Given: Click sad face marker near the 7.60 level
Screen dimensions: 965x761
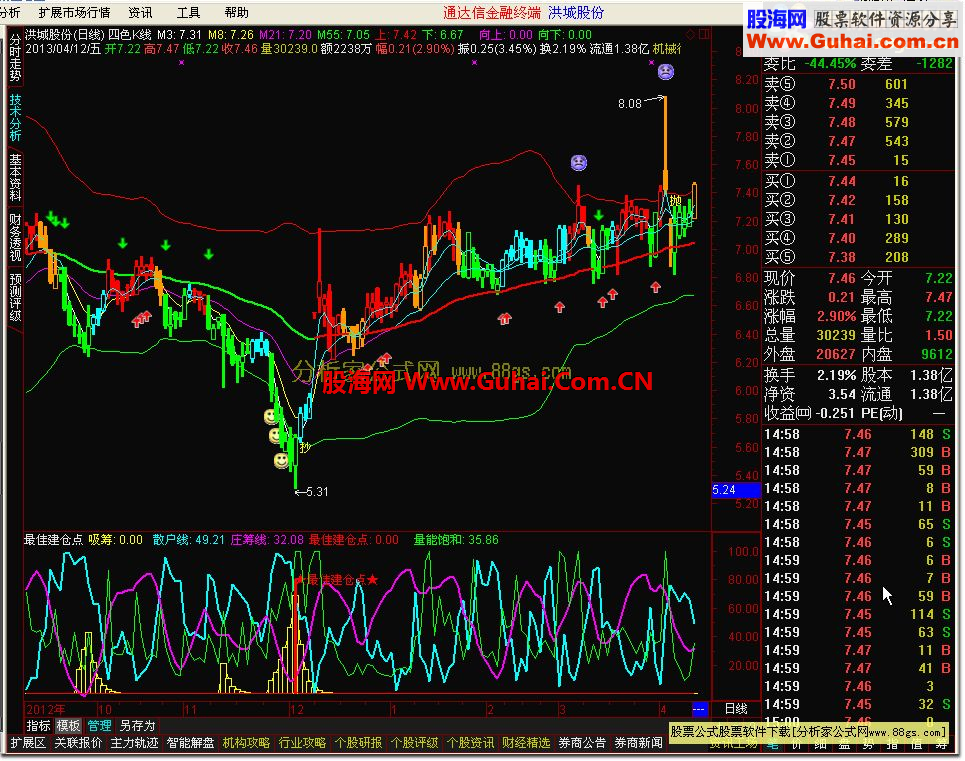Looking at the screenshot, I should [579, 162].
